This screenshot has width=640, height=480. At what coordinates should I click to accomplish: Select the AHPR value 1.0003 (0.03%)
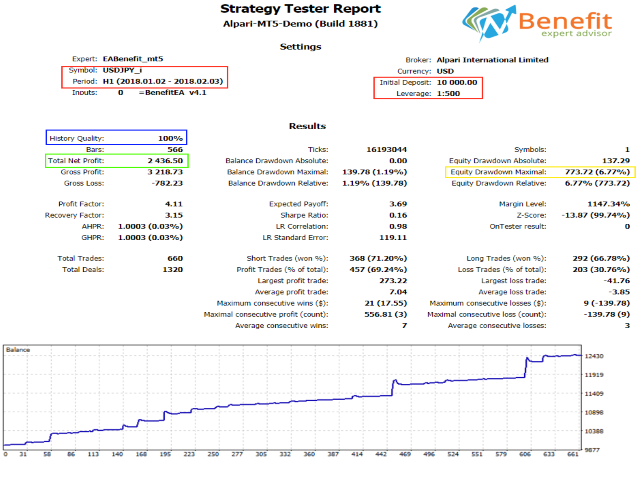tap(151, 226)
